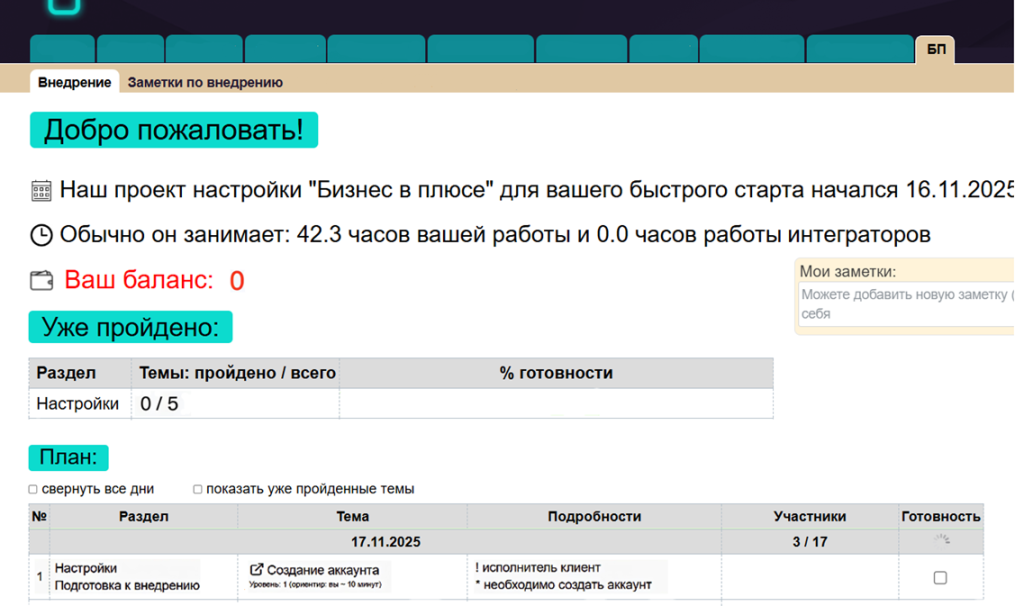Check the Готовность box for task 1

pos(940,578)
